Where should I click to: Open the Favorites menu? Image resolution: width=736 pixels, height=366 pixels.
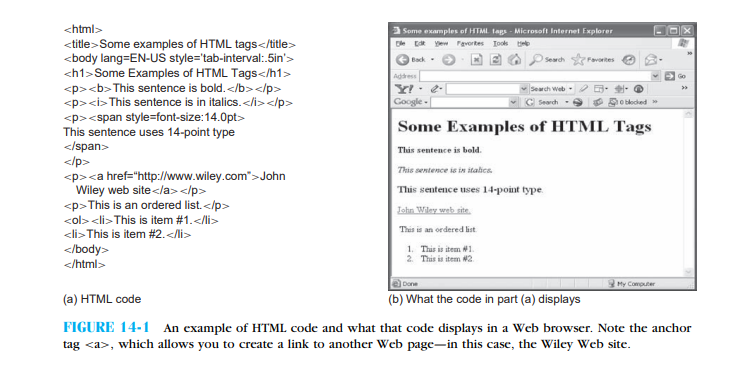click(470, 43)
